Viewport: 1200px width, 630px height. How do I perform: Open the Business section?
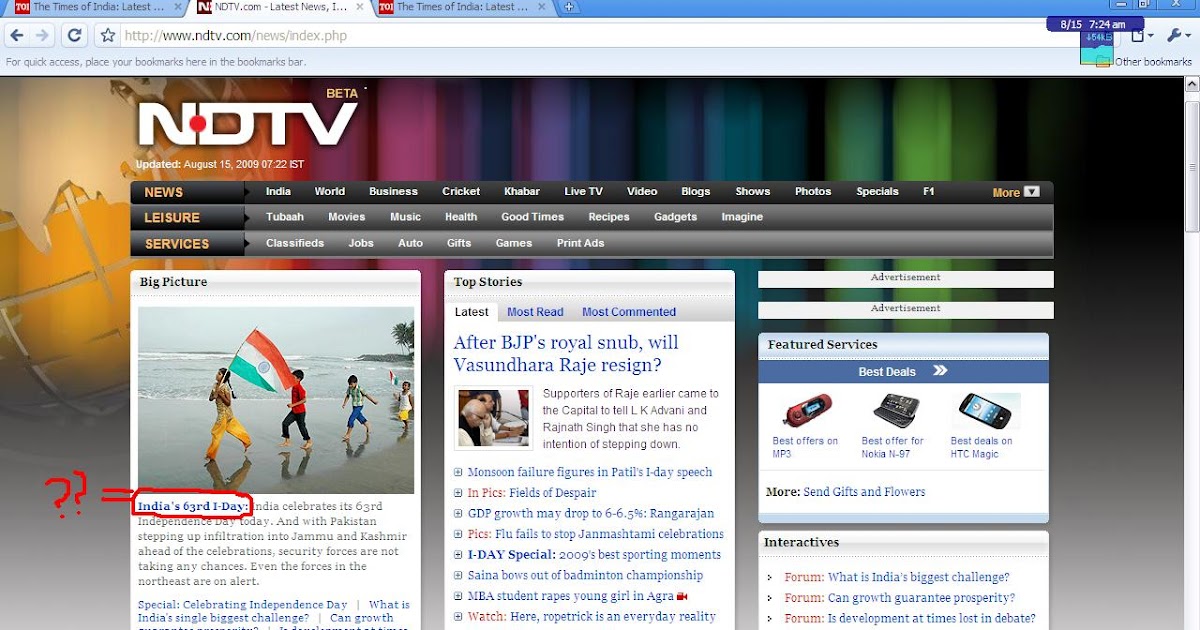click(393, 192)
